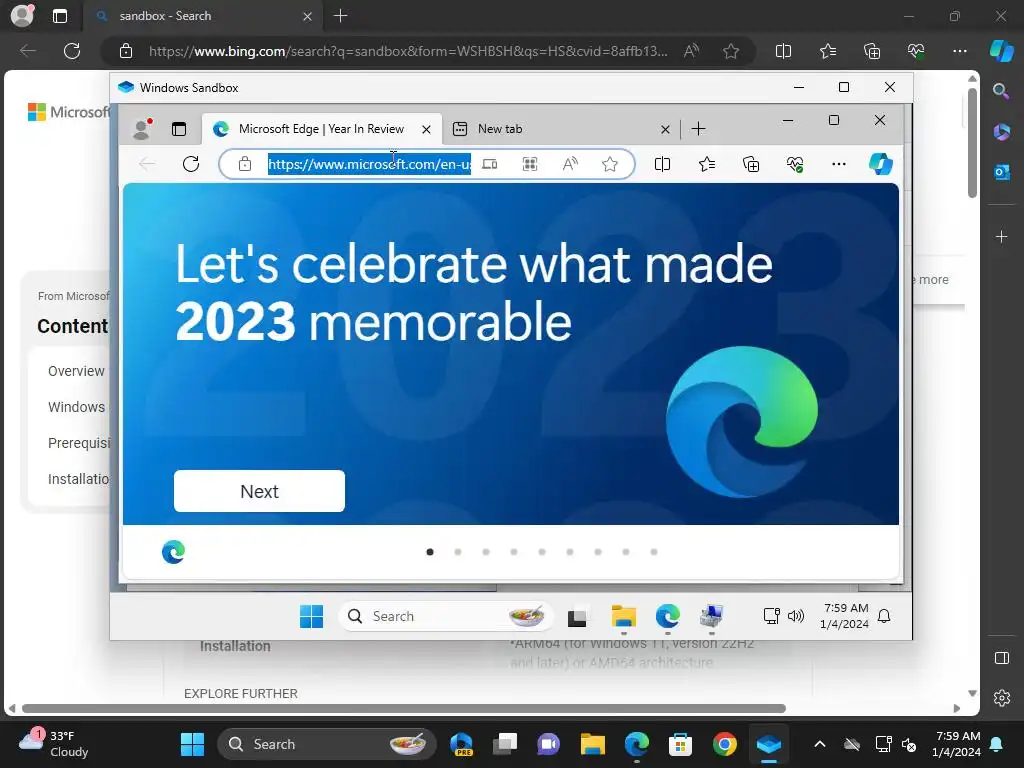Open host Windows Start menu
The image size is (1024, 768).
tap(192, 744)
